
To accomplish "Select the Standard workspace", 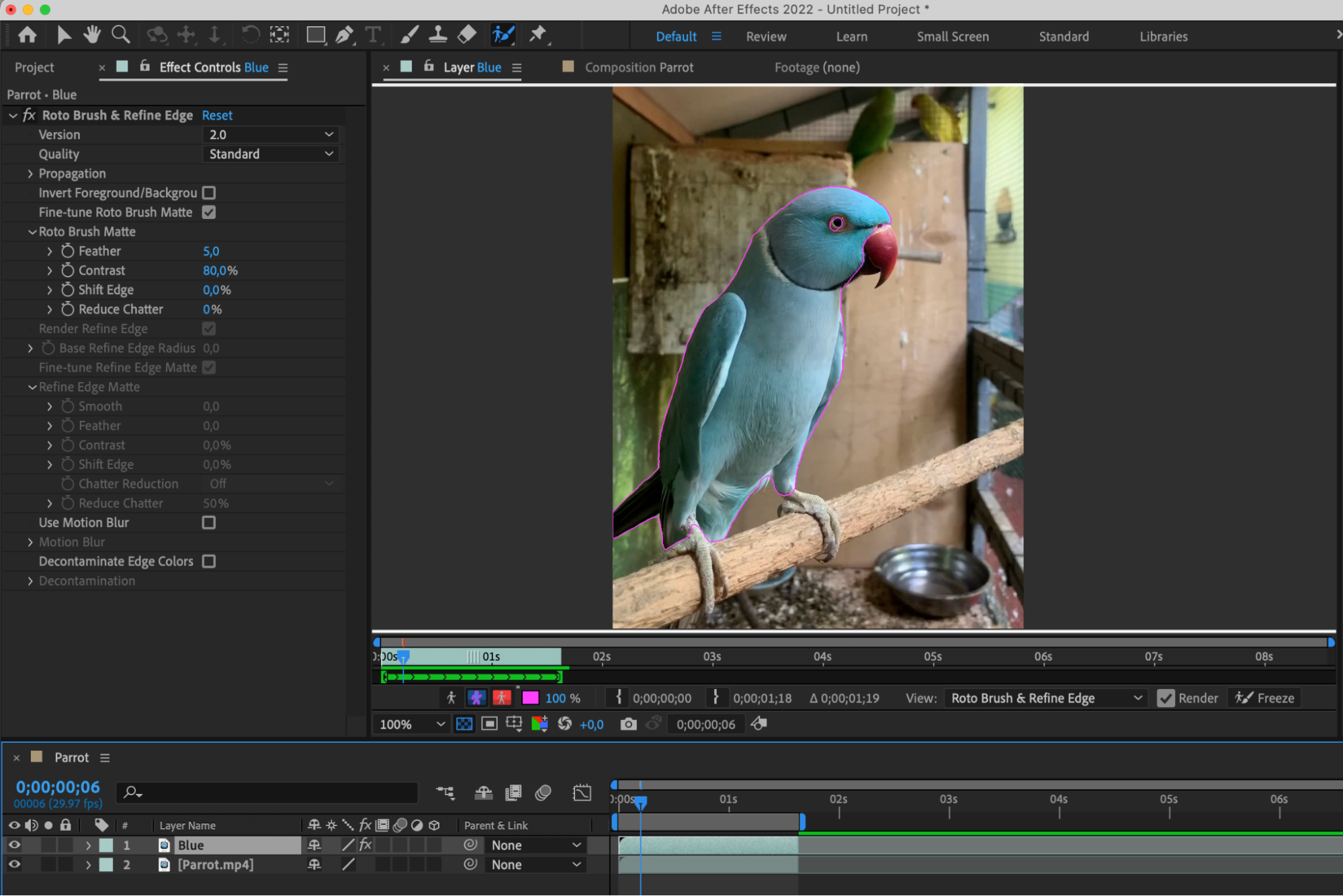I will 1064,36.
